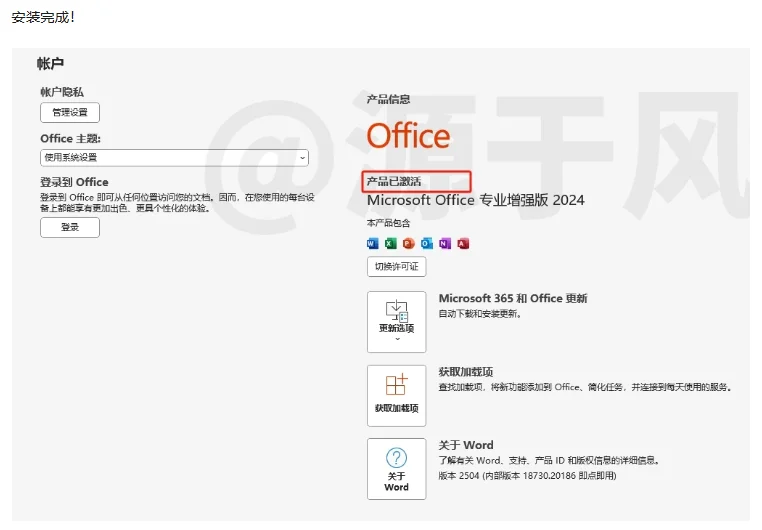Click the Microsoft 365 和 Office 更新 heading
Image resolution: width=762 pixels, height=530 pixels.
[513, 298]
